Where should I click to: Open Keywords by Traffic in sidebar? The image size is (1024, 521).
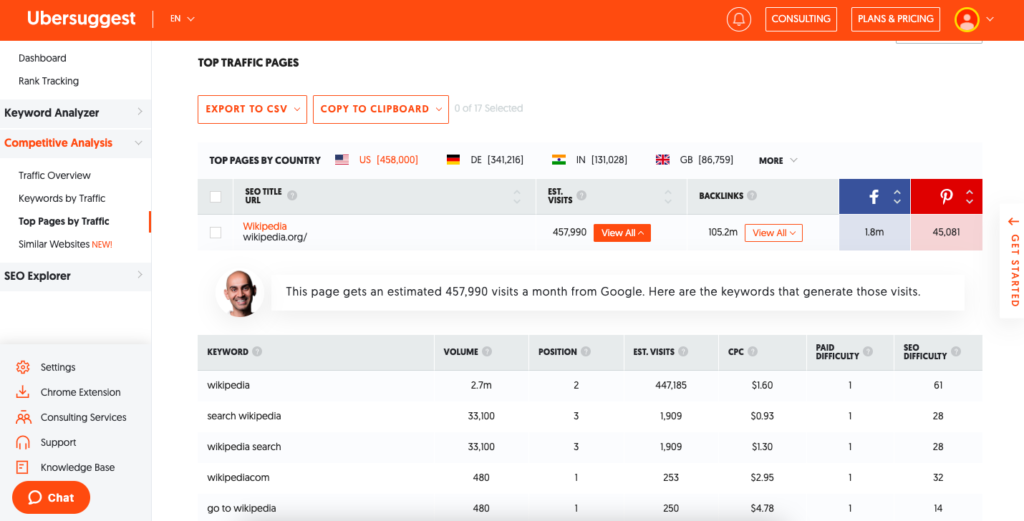point(61,198)
